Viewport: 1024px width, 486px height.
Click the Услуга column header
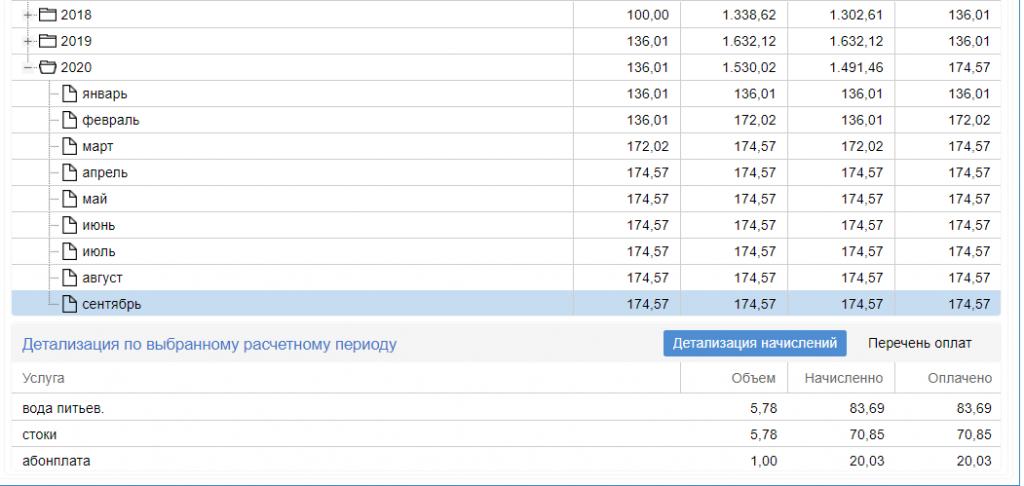(43, 378)
